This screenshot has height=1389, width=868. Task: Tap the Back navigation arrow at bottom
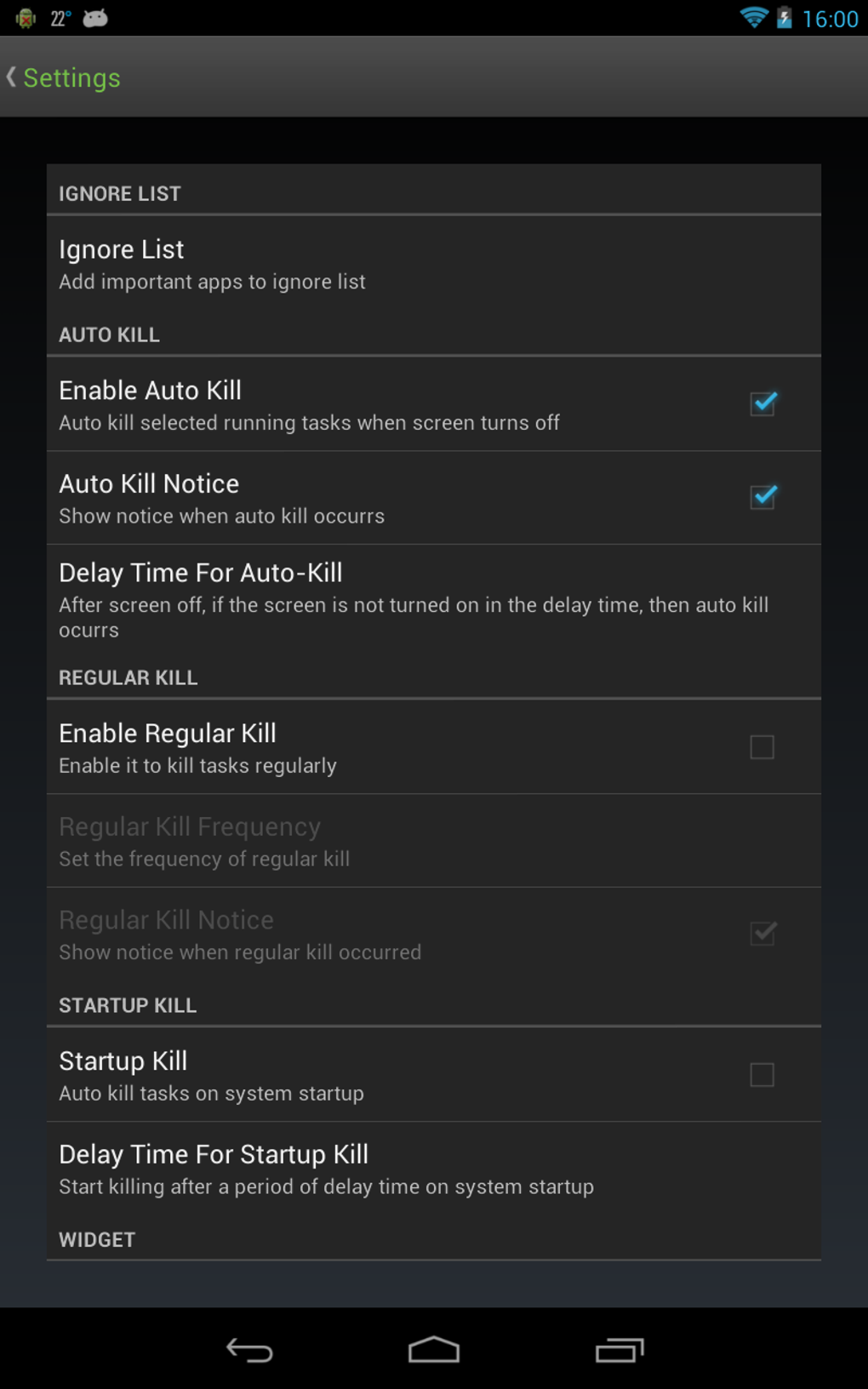point(248,1352)
